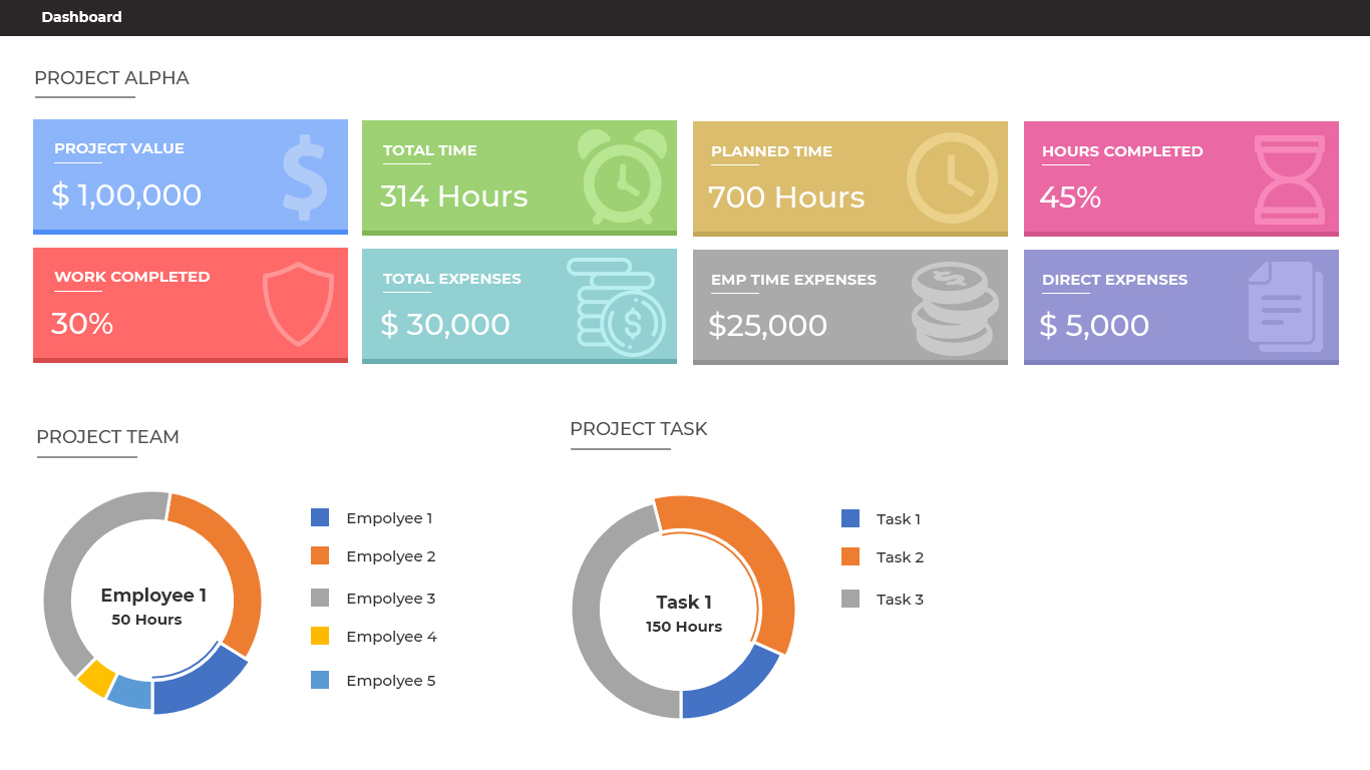The height and width of the screenshot is (770, 1370).
Task: Click the 314 Hours value
Action: pos(453,196)
